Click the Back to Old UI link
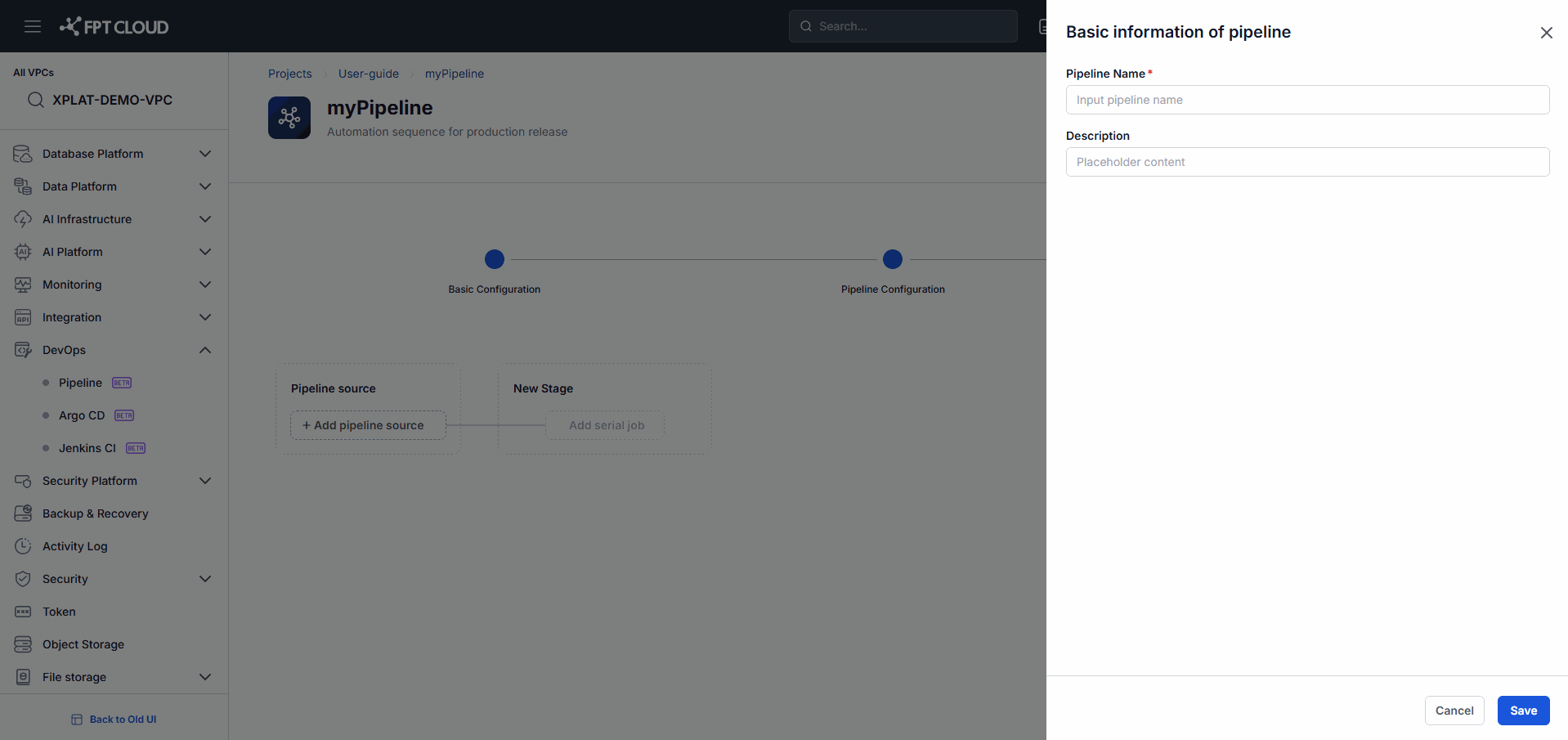 (x=123, y=720)
